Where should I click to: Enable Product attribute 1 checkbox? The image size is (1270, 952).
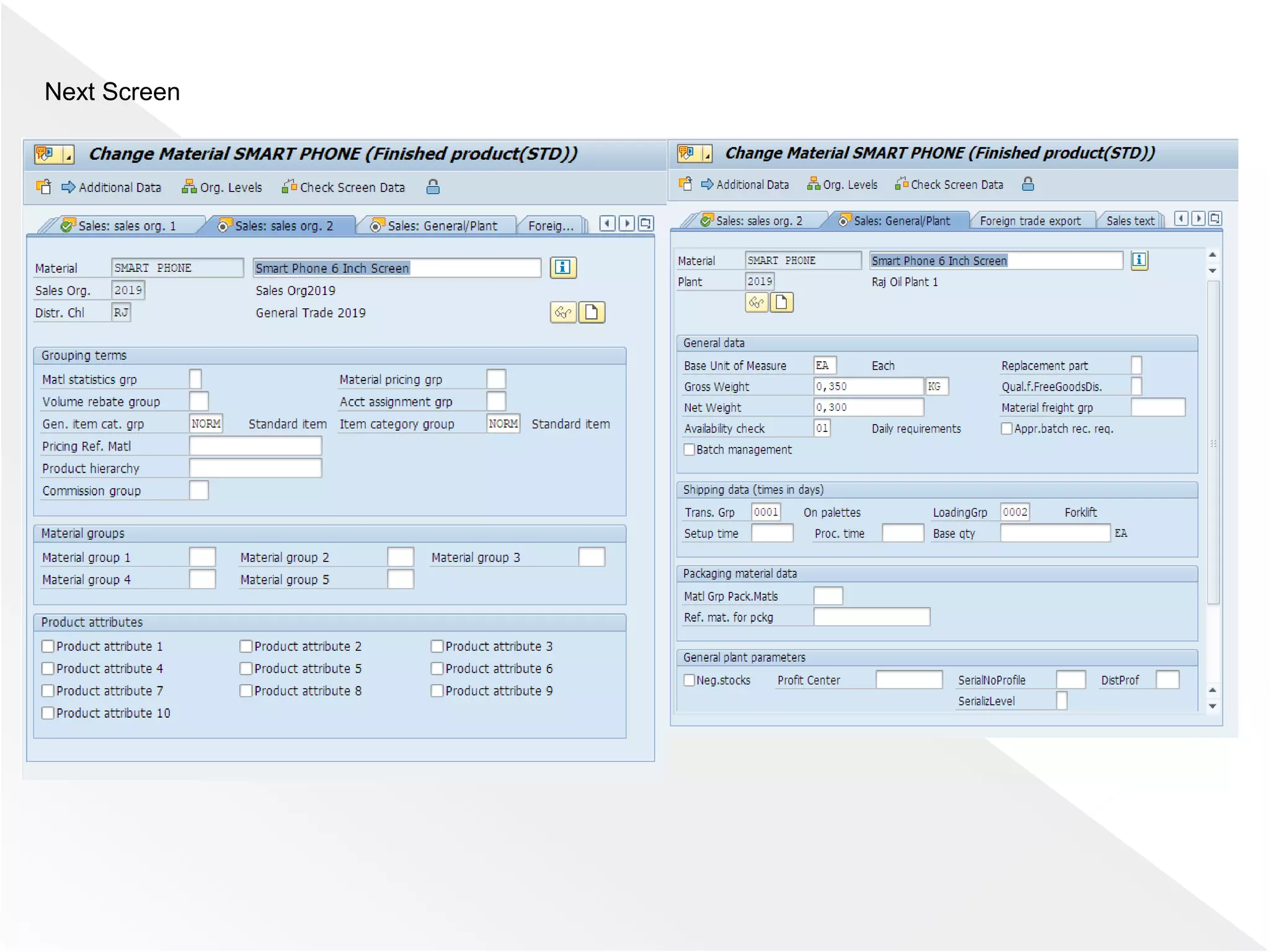click(x=48, y=646)
